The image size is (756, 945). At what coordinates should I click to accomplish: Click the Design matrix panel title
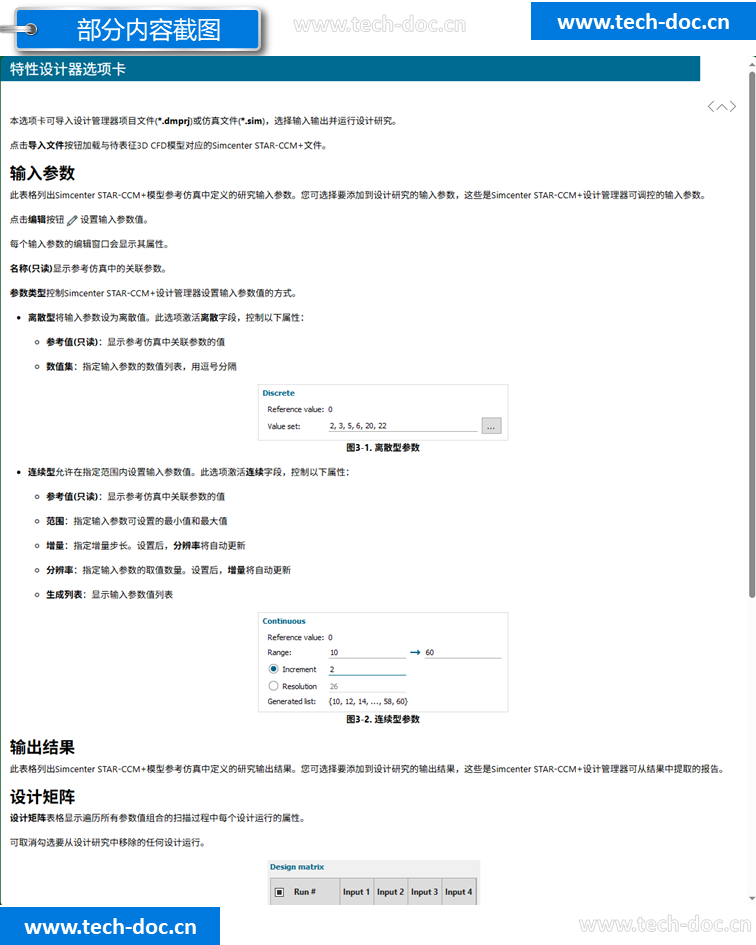(297, 867)
